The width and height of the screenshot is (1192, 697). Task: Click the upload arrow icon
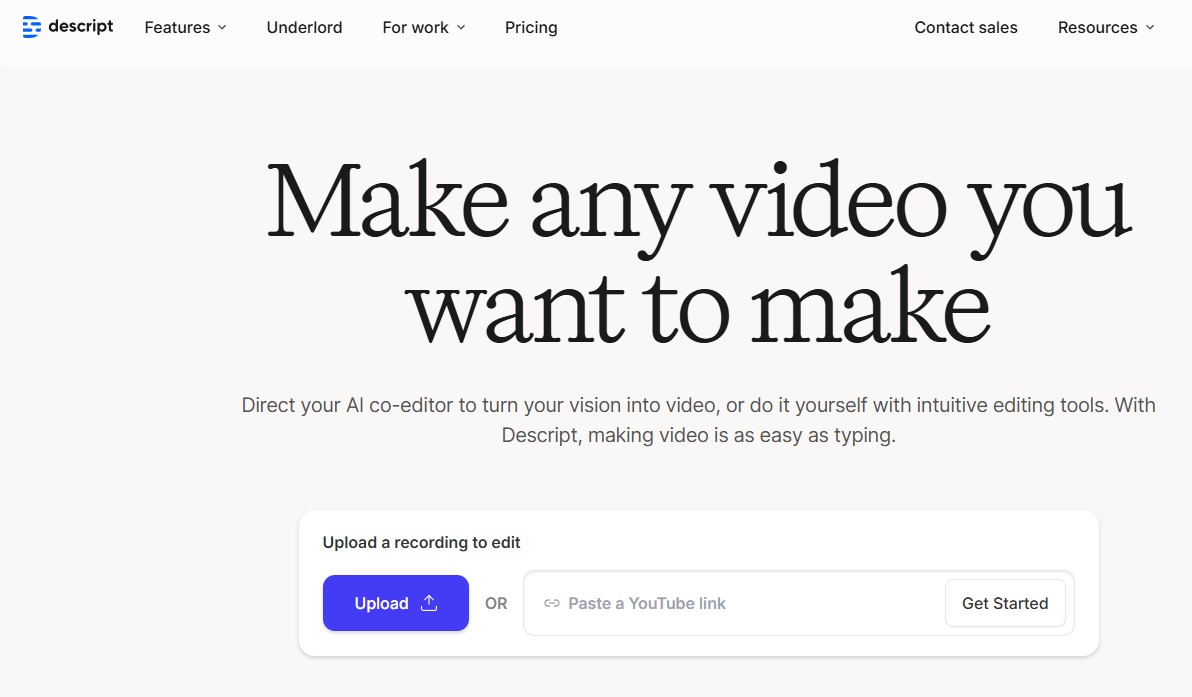point(429,603)
